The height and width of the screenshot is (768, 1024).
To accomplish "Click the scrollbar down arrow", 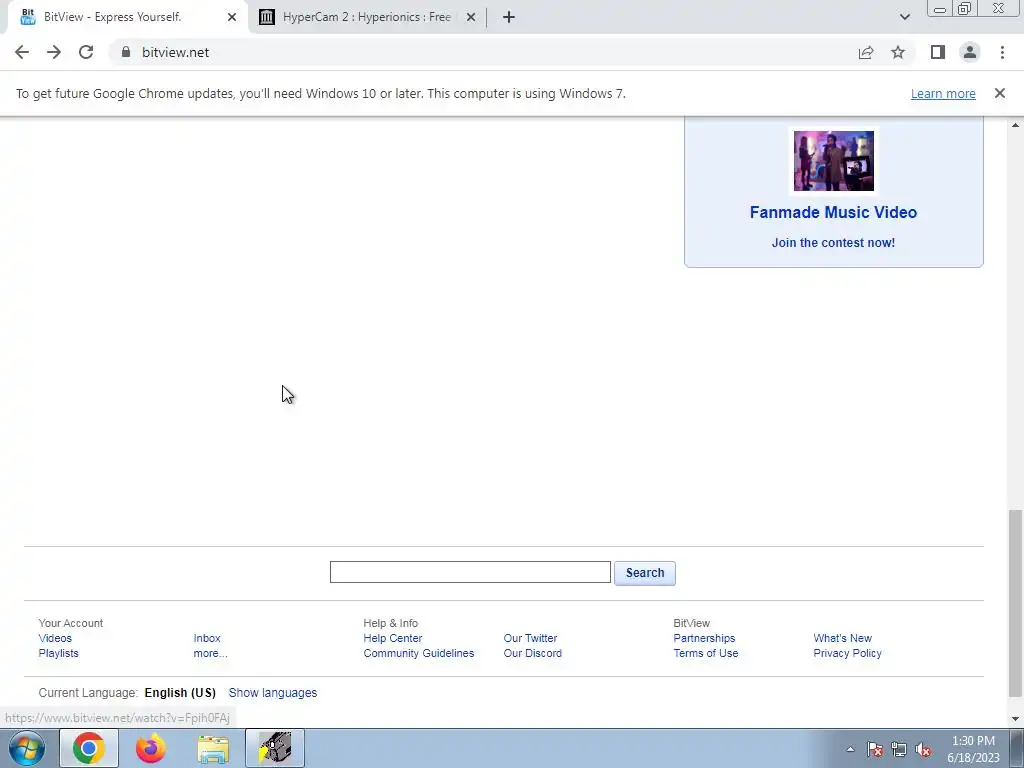I will click(x=1015, y=719).
